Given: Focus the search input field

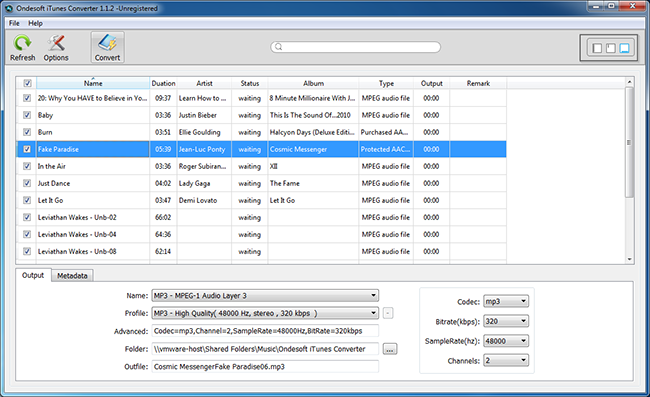Looking at the screenshot, I should [x=356, y=47].
